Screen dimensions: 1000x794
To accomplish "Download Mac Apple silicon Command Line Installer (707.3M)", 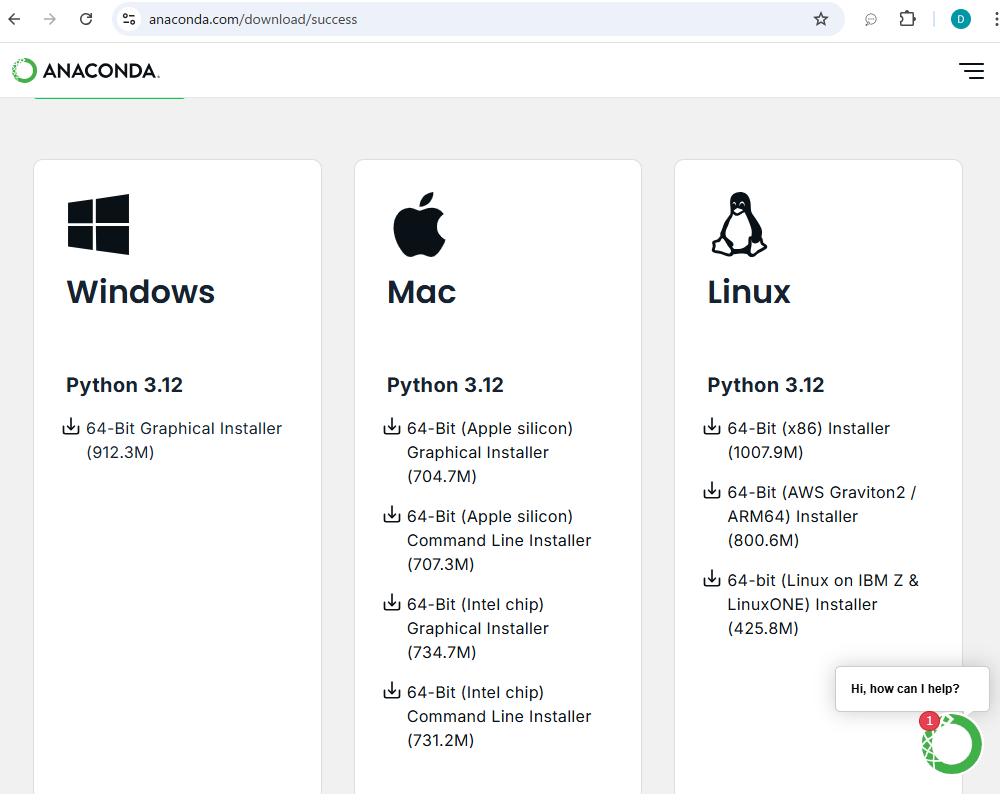I will point(499,540).
